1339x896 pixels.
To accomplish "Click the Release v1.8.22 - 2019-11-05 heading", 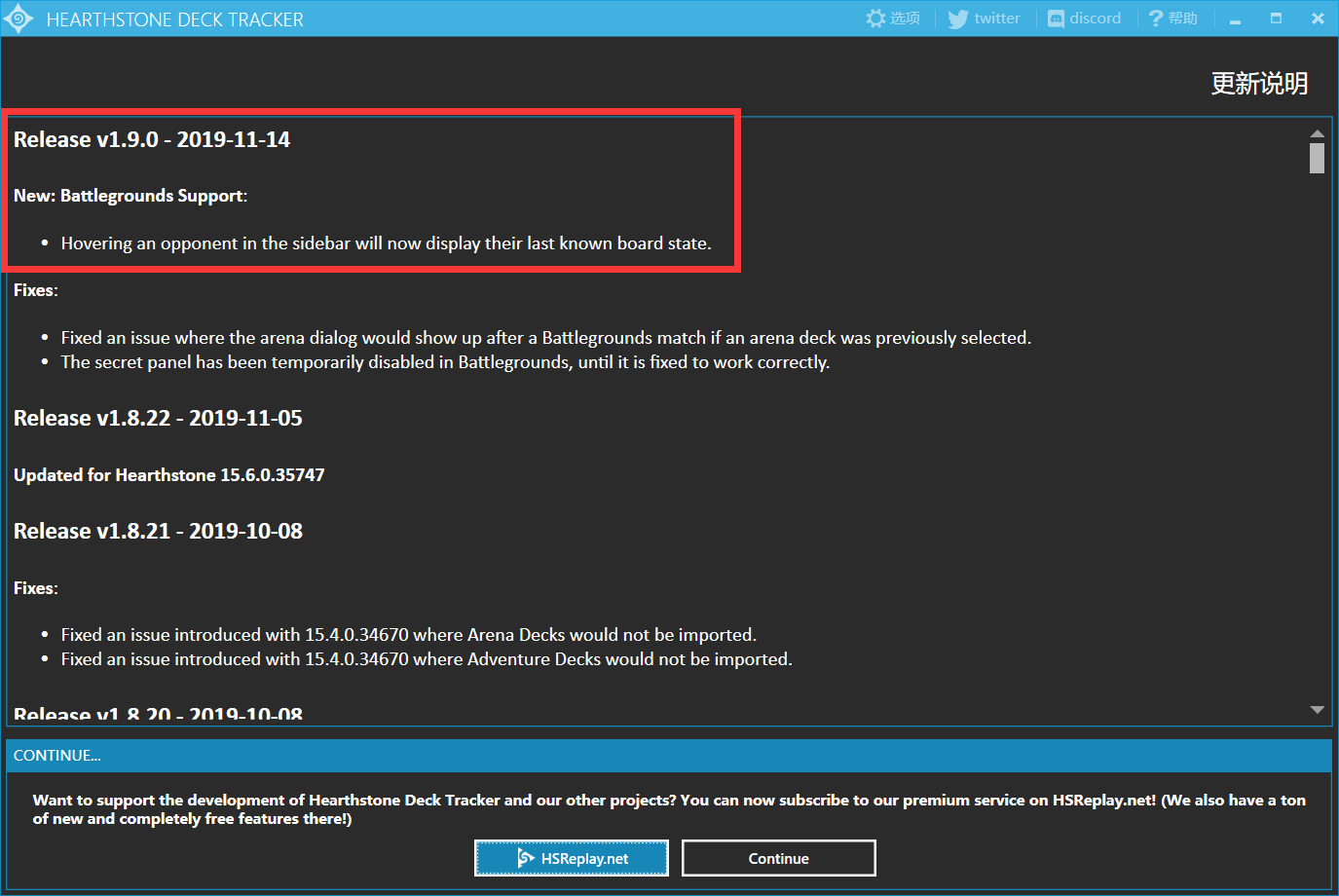I will tap(158, 418).
